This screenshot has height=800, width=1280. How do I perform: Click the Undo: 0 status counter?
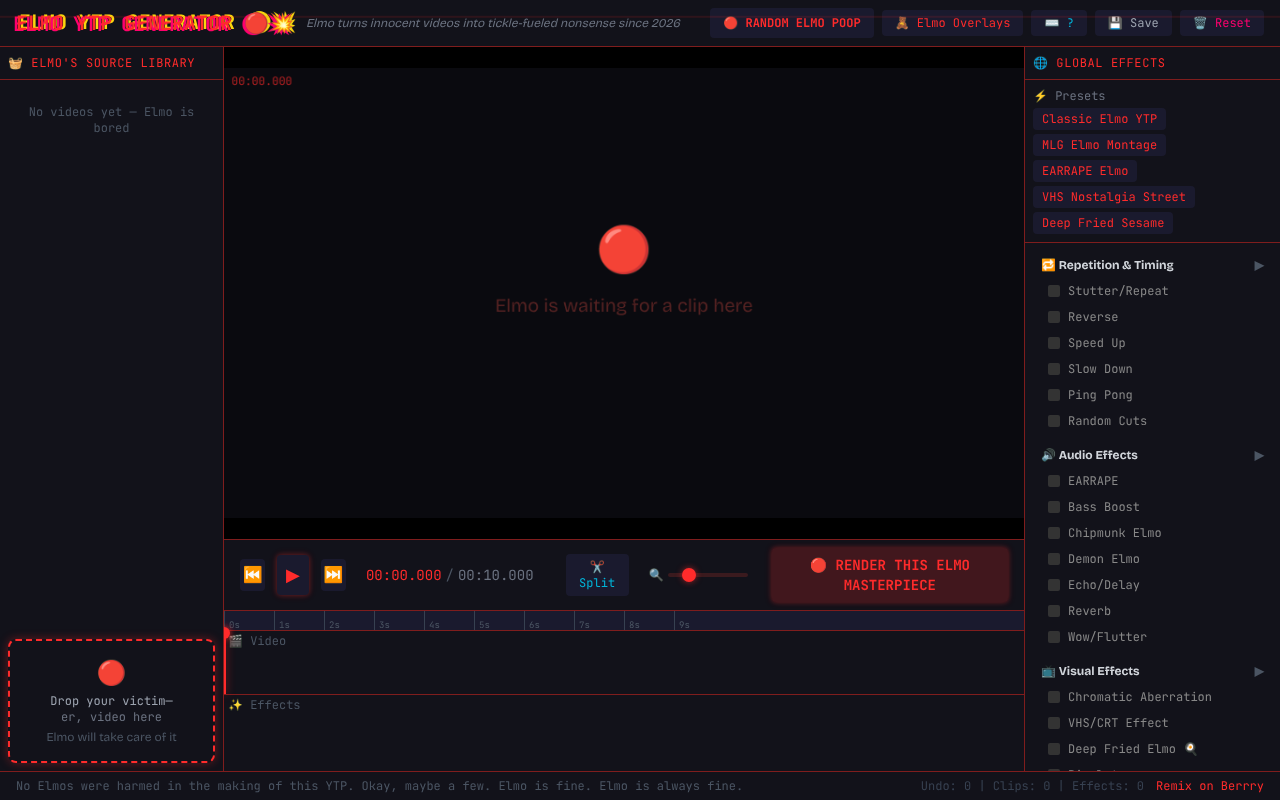pos(946,786)
